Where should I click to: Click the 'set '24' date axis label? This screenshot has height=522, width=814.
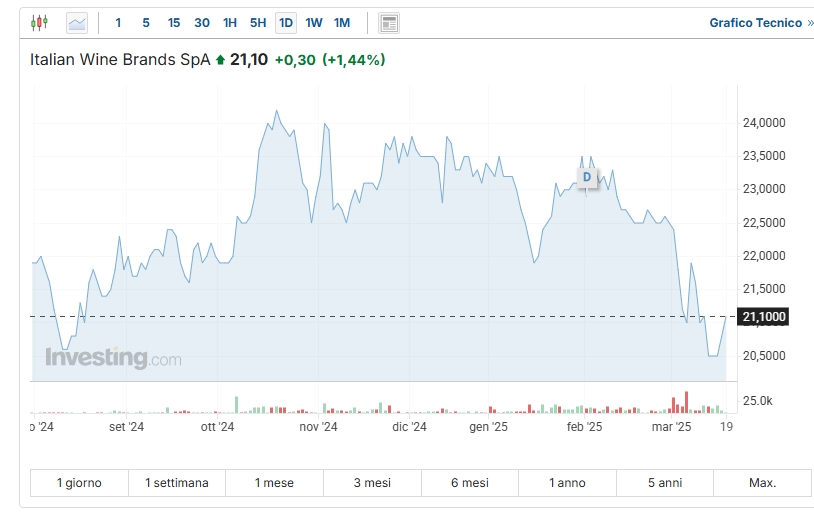tap(126, 427)
